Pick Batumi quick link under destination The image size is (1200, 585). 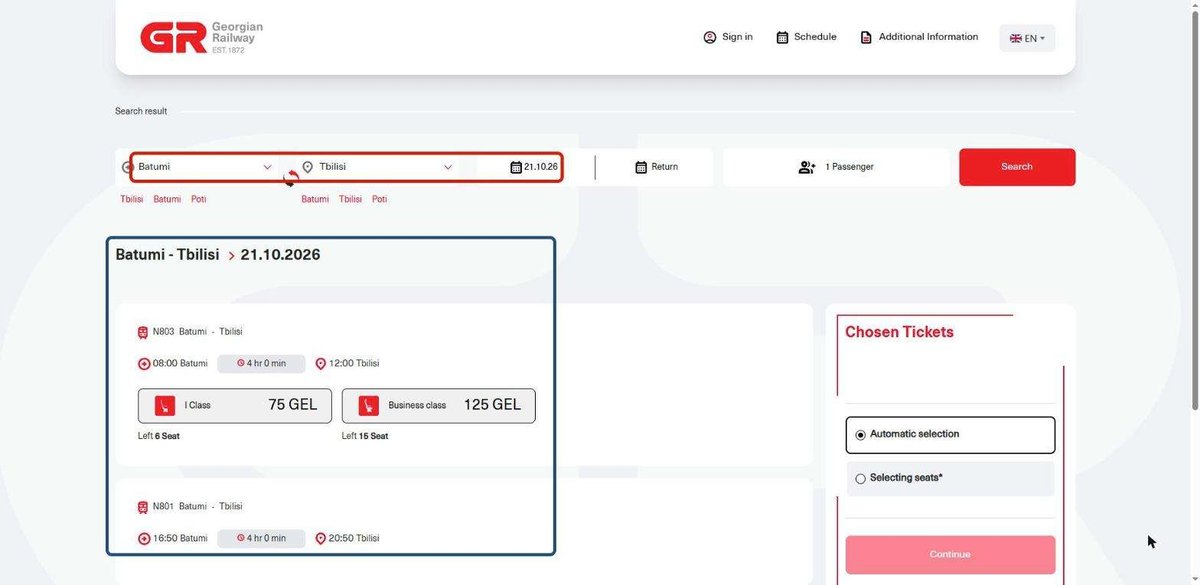(315, 199)
